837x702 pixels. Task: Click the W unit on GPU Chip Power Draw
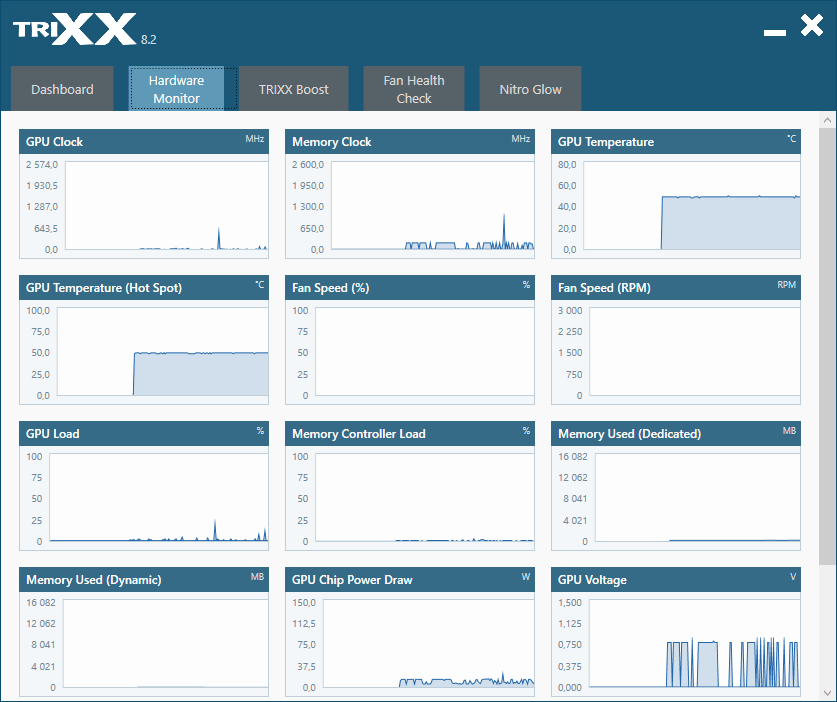pyautogui.click(x=526, y=577)
